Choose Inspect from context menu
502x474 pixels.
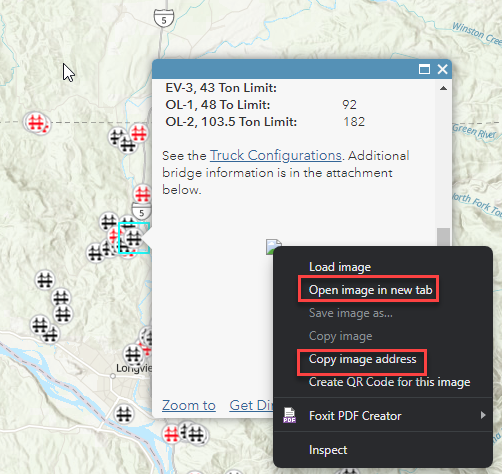pyautogui.click(x=328, y=450)
